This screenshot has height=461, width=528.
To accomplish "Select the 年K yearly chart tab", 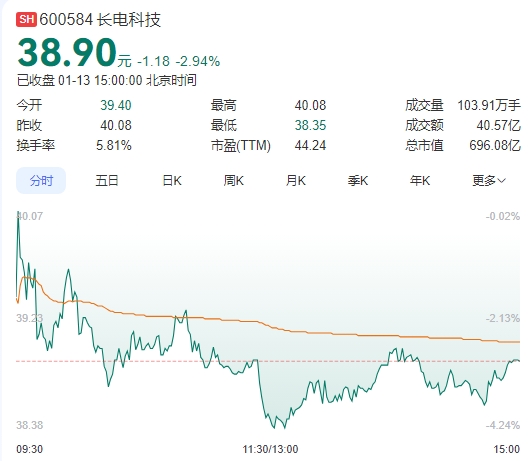I will [x=420, y=180].
